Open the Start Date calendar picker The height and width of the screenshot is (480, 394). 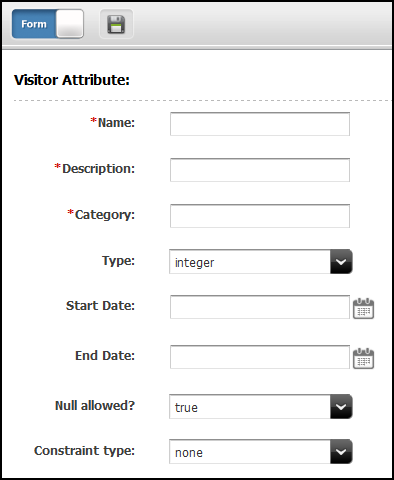click(363, 308)
